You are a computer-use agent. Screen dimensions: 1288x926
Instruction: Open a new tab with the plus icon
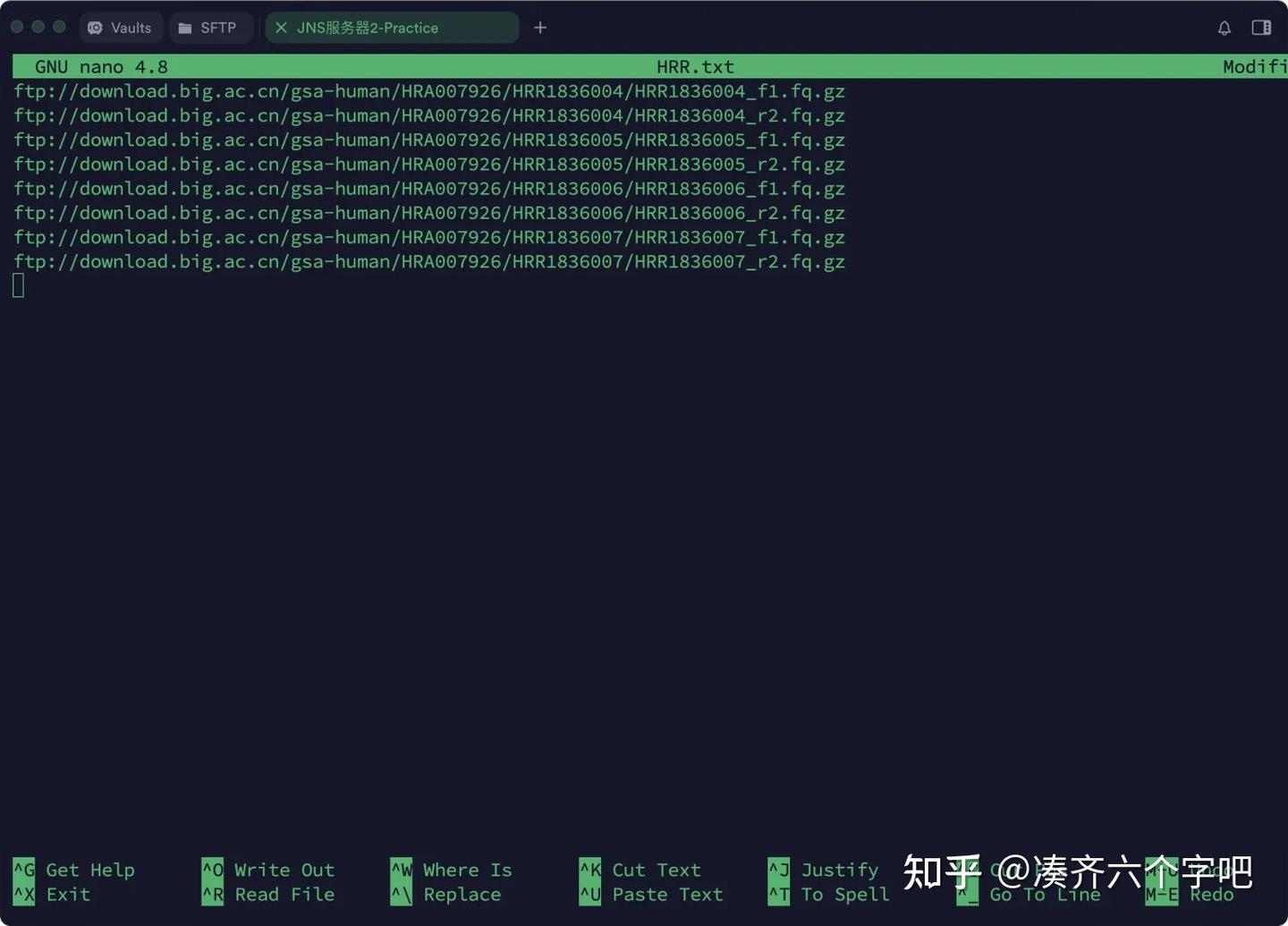tap(540, 28)
